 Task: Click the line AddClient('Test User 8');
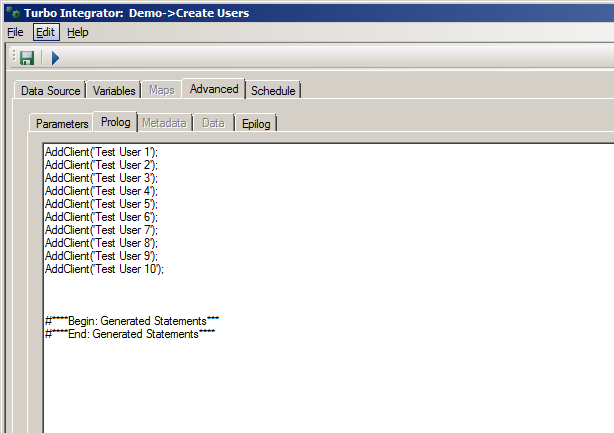pos(101,243)
